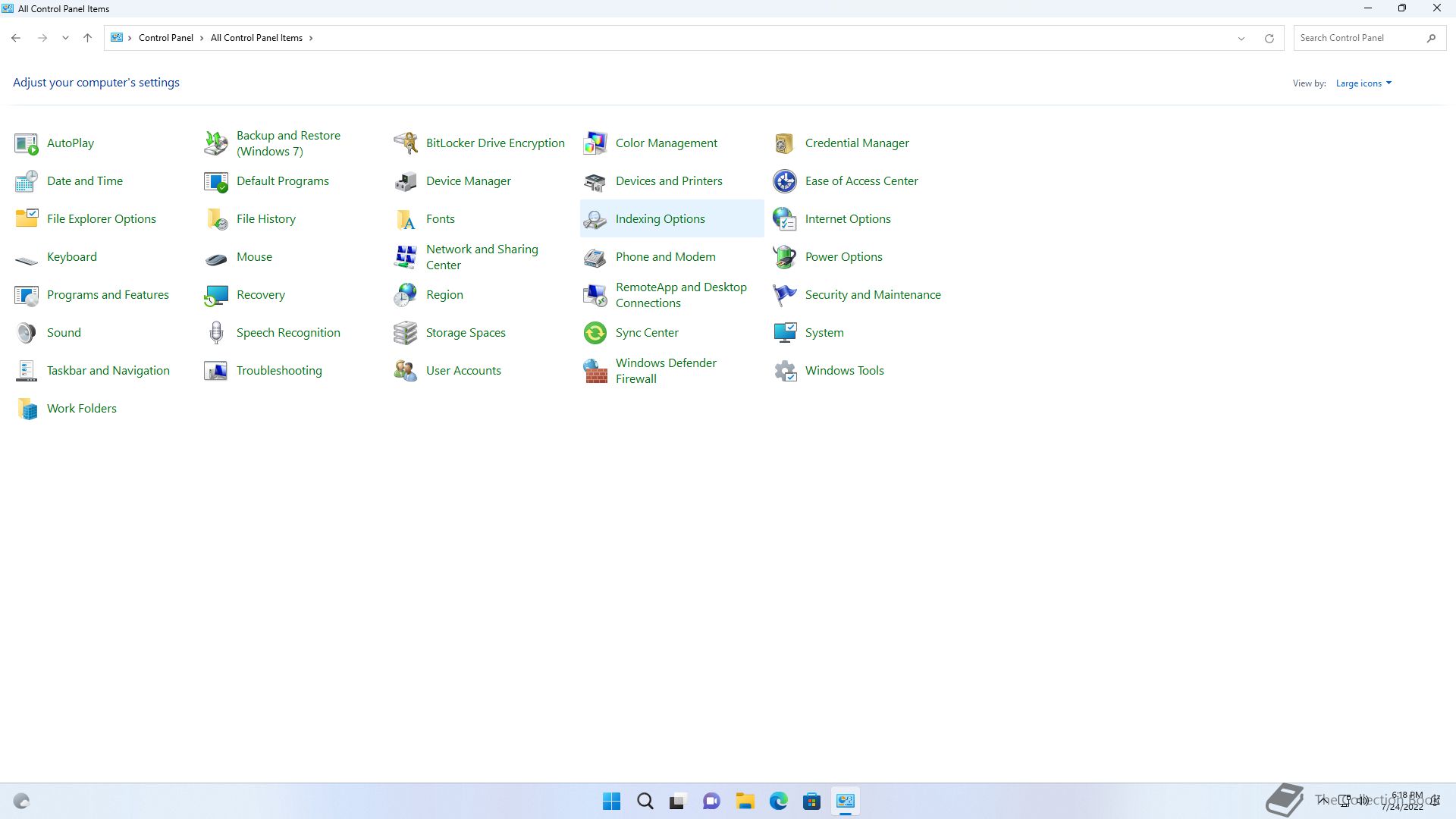Open the Region globe icon
Screen dimensions: 1456x819
[x=406, y=295]
